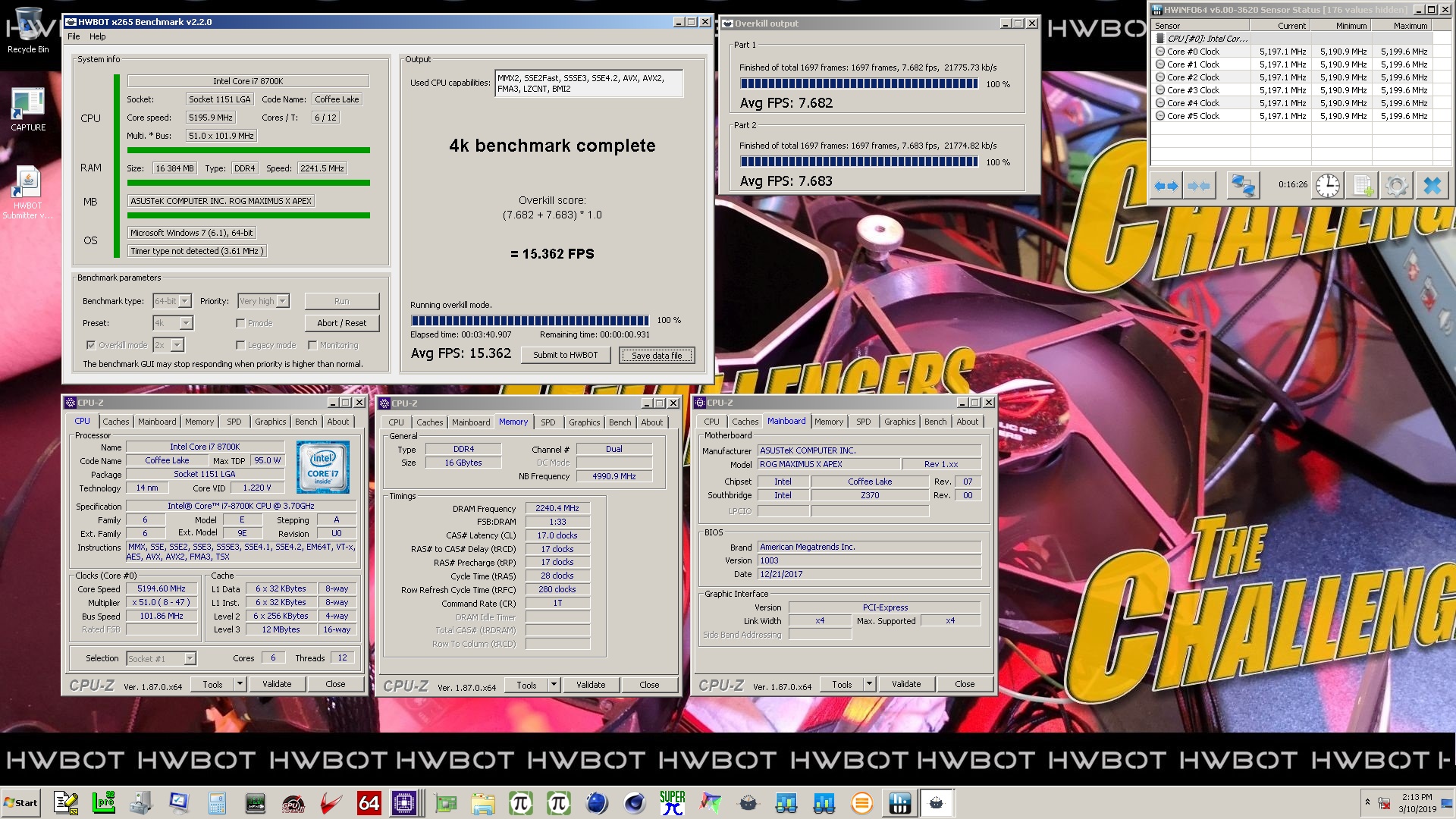Image resolution: width=1456 pixels, height=819 pixels.
Task: Open Preset 4k dropdown
Action: pyautogui.click(x=186, y=323)
